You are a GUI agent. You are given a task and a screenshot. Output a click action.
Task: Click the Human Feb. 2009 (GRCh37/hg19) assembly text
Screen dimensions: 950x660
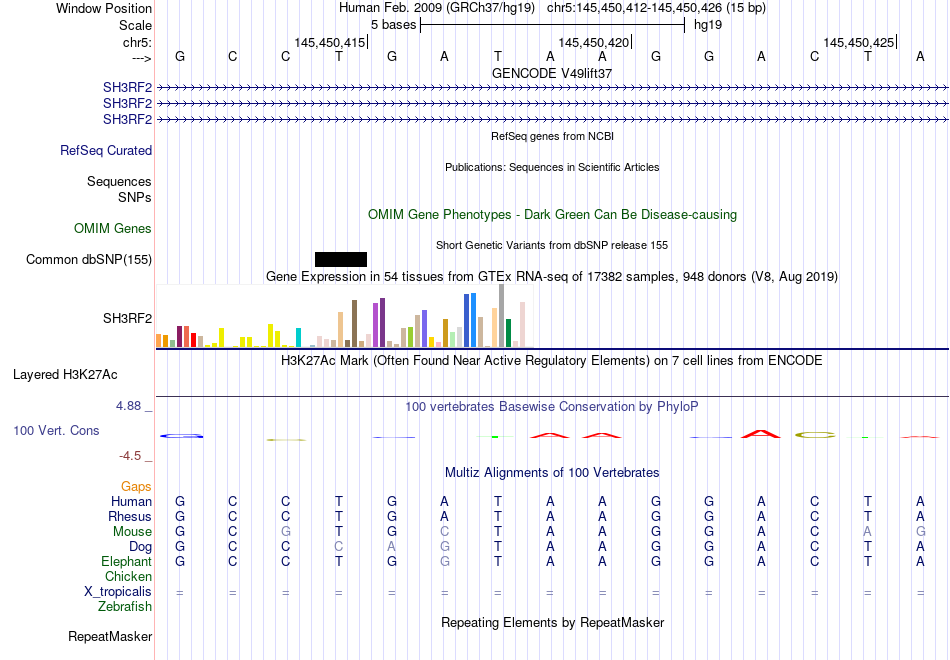click(x=437, y=8)
